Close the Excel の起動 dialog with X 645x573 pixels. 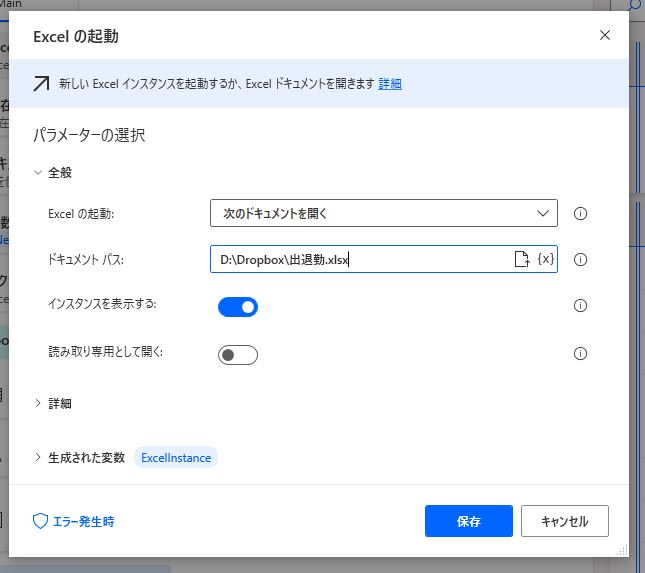click(x=605, y=35)
